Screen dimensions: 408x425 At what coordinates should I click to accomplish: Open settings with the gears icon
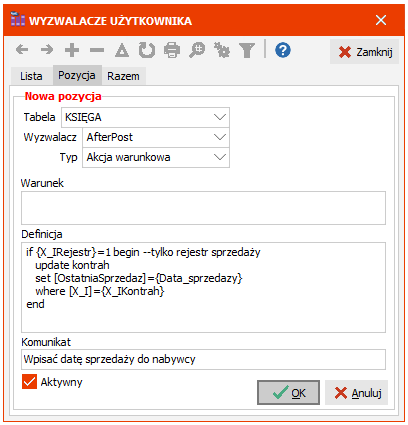[222, 50]
